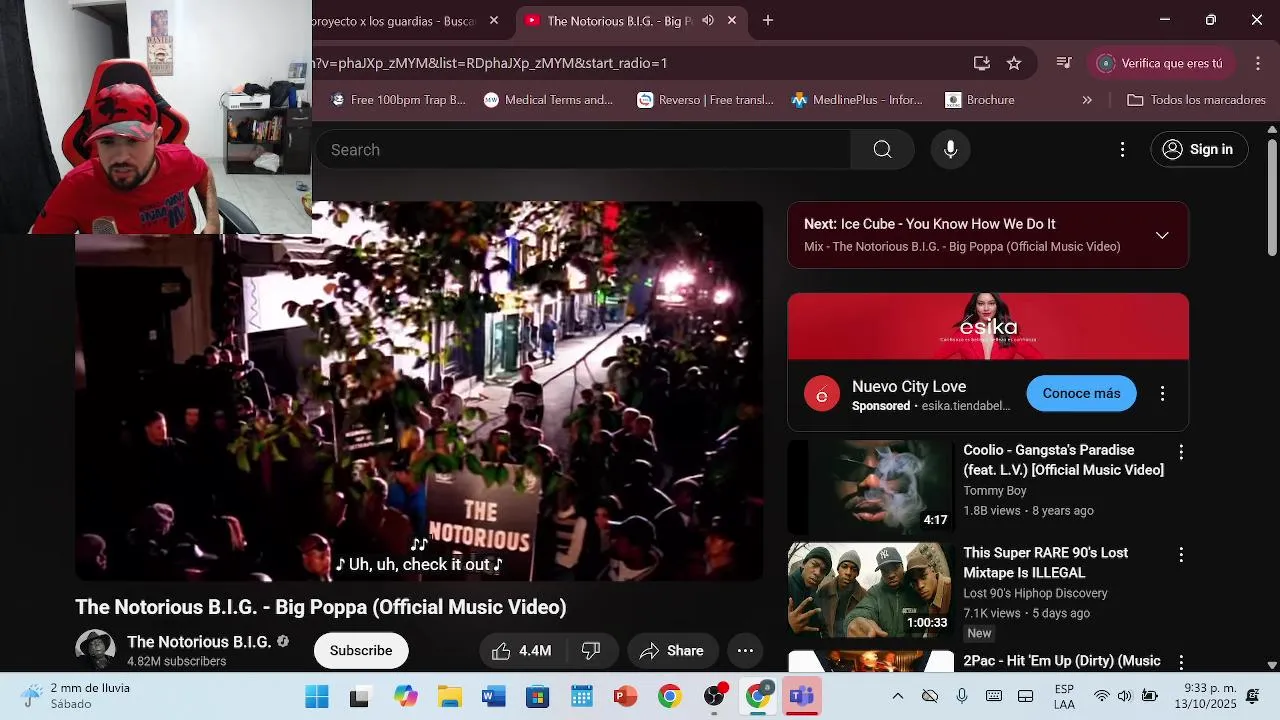The height and width of the screenshot is (720, 1280).
Task: Open Super RARE 90's Lost Mixtape thumbnail
Action: pyautogui.click(x=870, y=590)
